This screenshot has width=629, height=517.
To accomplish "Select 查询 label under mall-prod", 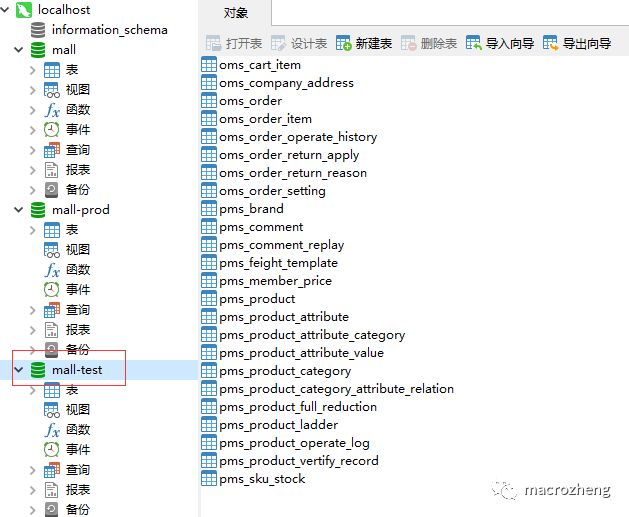I will click(78, 310).
